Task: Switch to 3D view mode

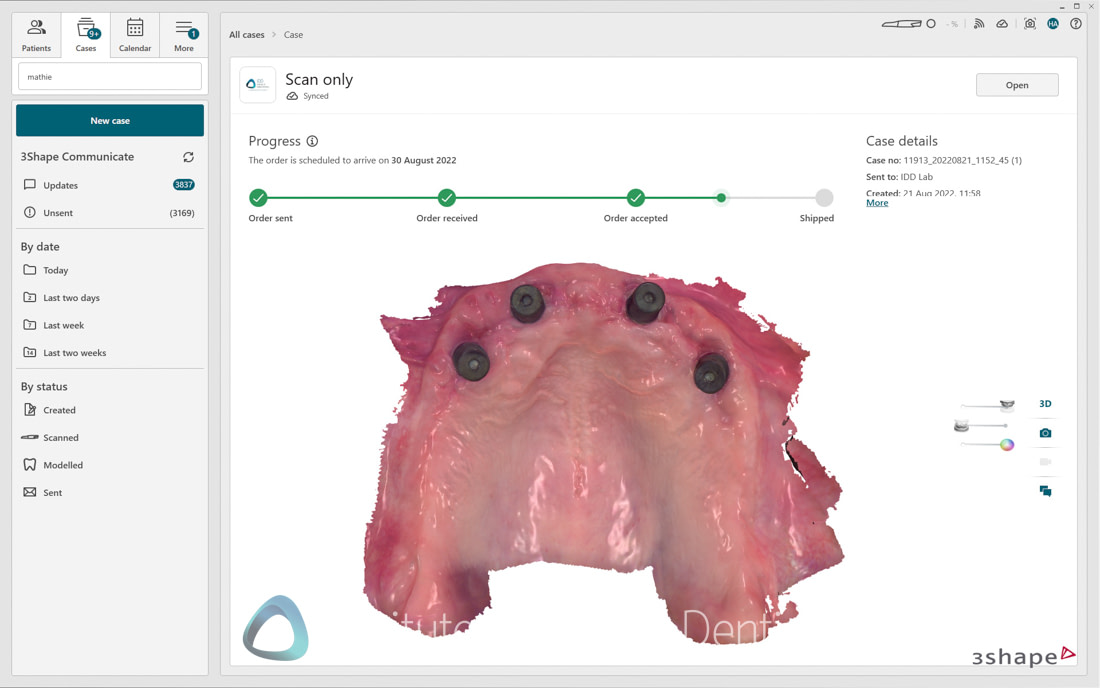Action: tap(1044, 403)
